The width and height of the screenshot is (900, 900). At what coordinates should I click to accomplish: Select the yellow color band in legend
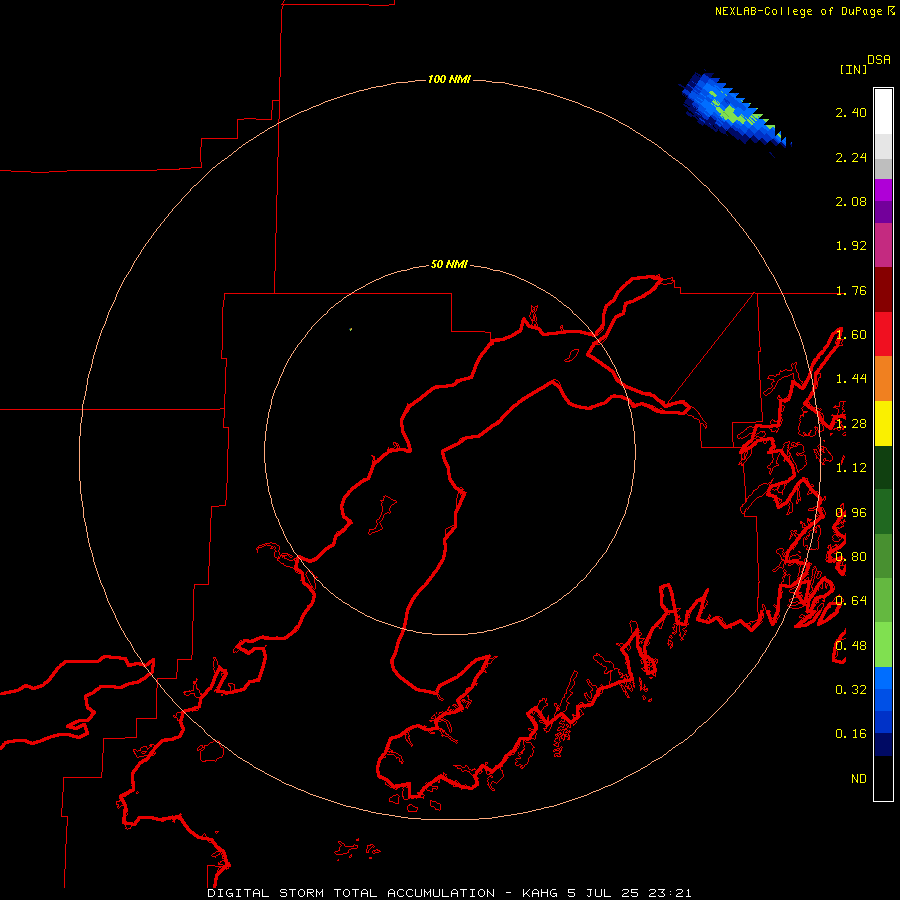pos(883,423)
